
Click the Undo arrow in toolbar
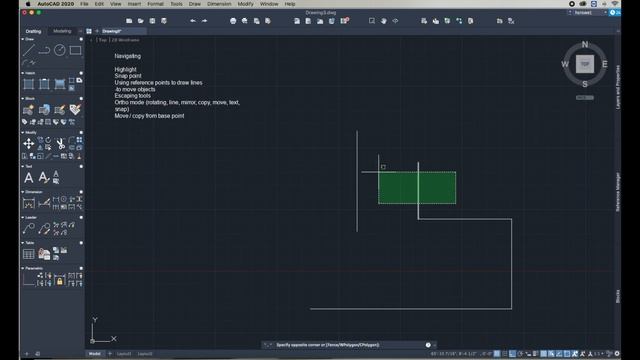coord(193,21)
